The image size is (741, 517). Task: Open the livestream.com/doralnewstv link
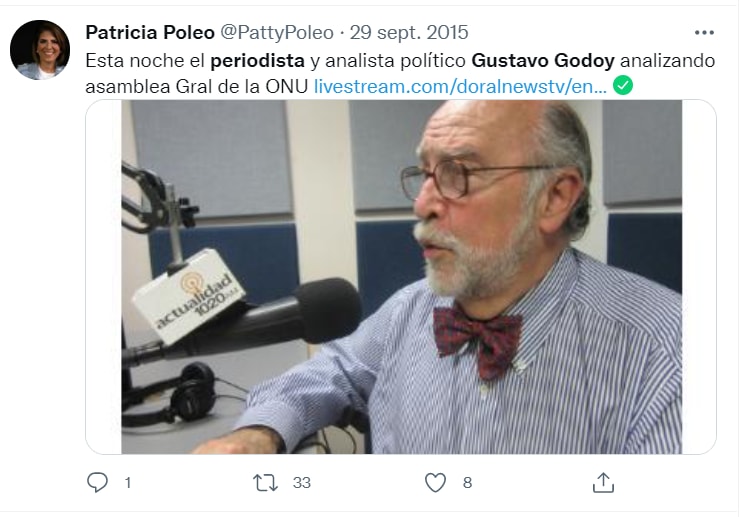tap(460, 86)
